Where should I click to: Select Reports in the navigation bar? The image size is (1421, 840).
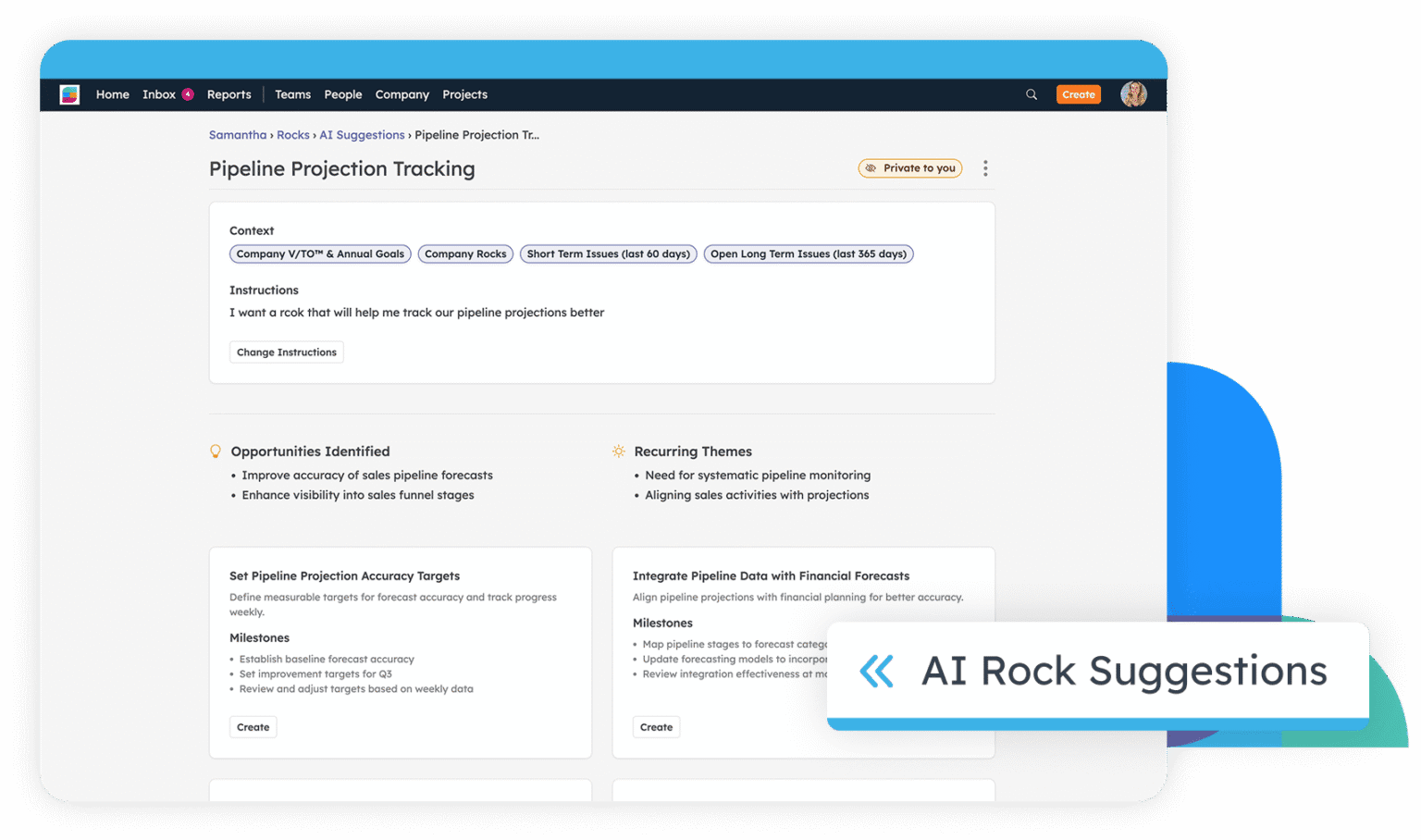click(x=229, y=93)
